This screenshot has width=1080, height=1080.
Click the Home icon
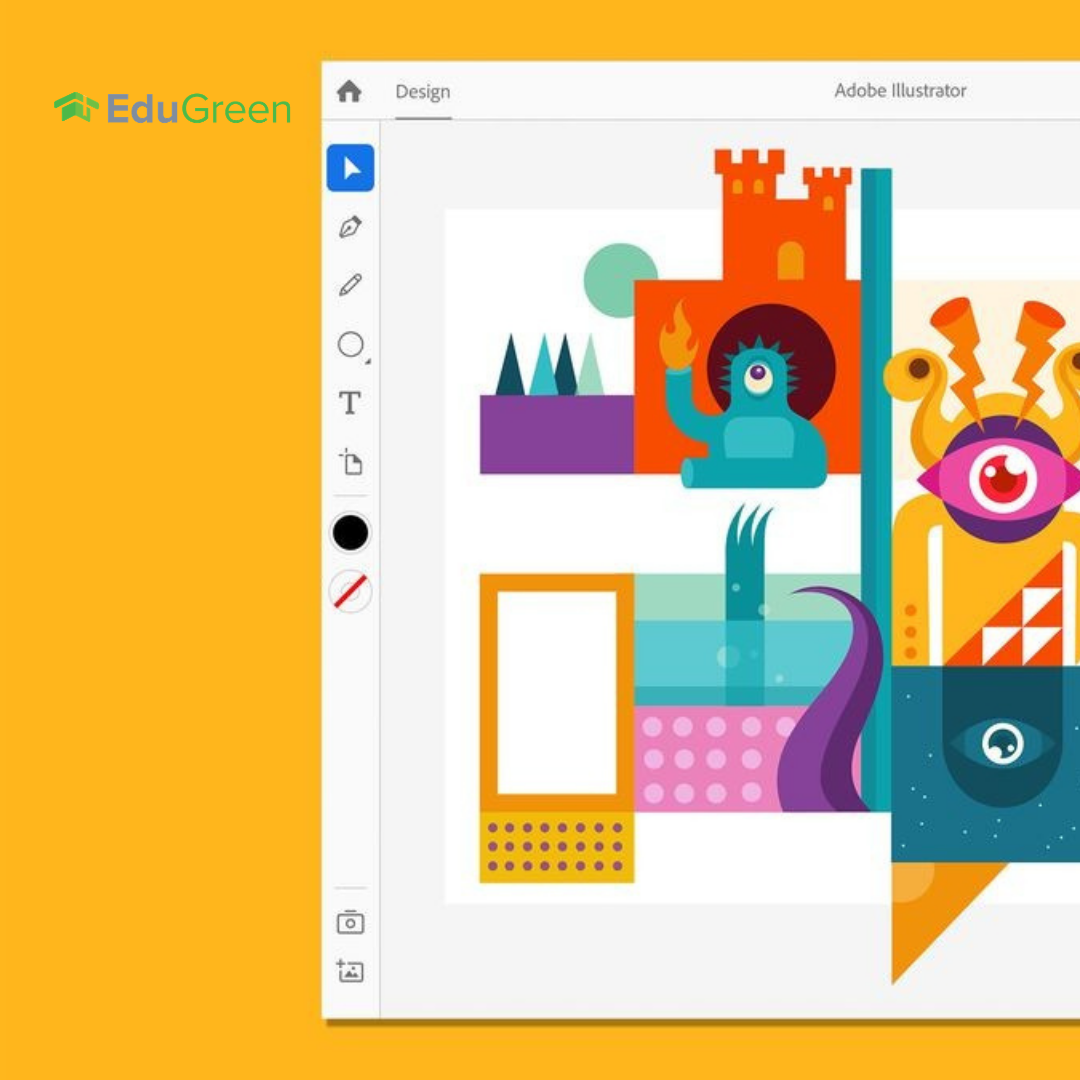click(349, 91)
